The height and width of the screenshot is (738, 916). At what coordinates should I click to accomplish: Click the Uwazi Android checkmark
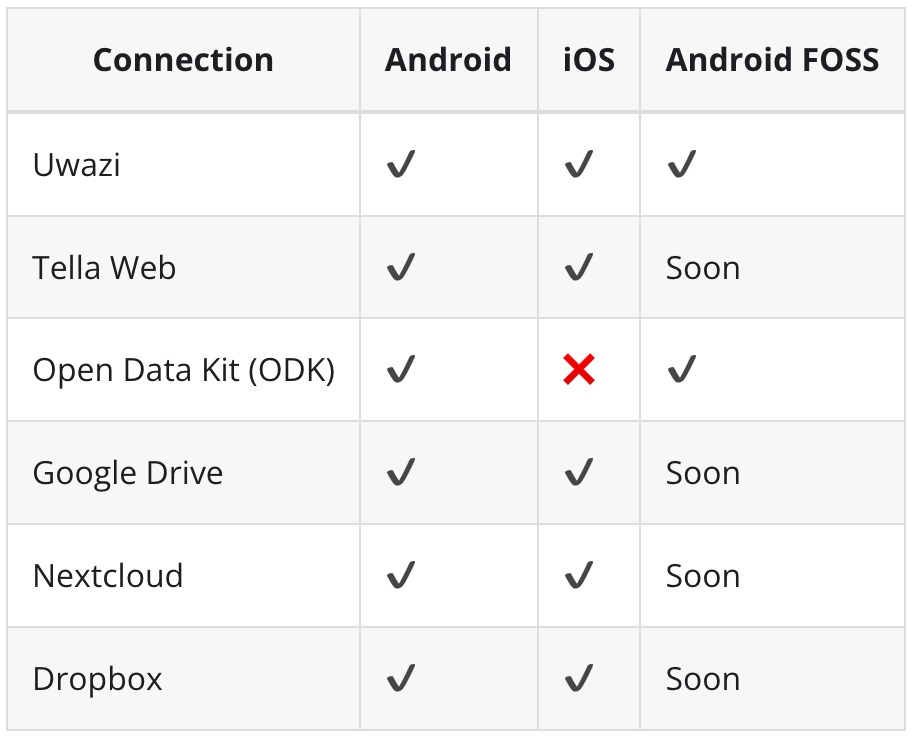click(401, 164)
